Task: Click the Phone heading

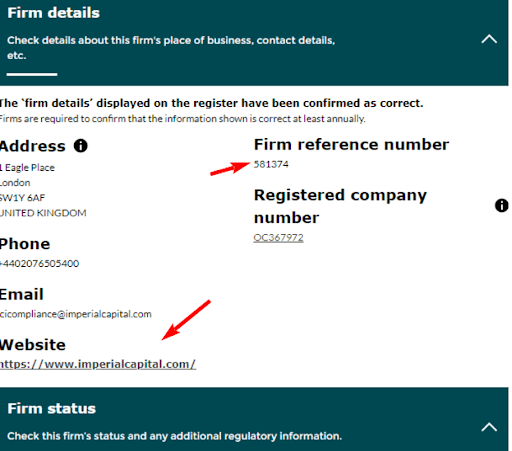Action: pos(25,244)
